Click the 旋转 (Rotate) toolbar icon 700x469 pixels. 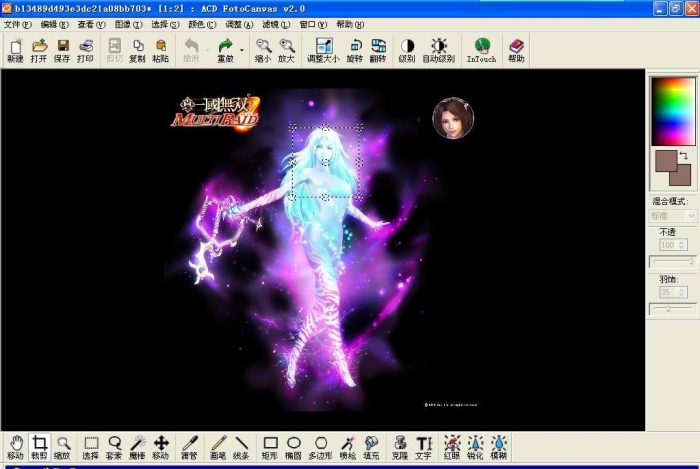(355, 50)
